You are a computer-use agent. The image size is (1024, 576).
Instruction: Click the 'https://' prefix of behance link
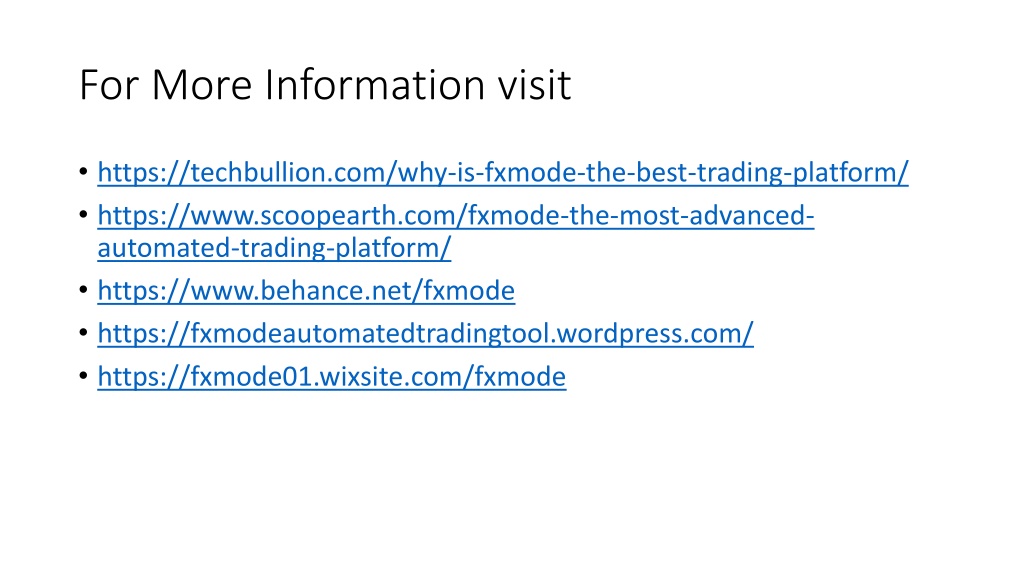point(144,291)
